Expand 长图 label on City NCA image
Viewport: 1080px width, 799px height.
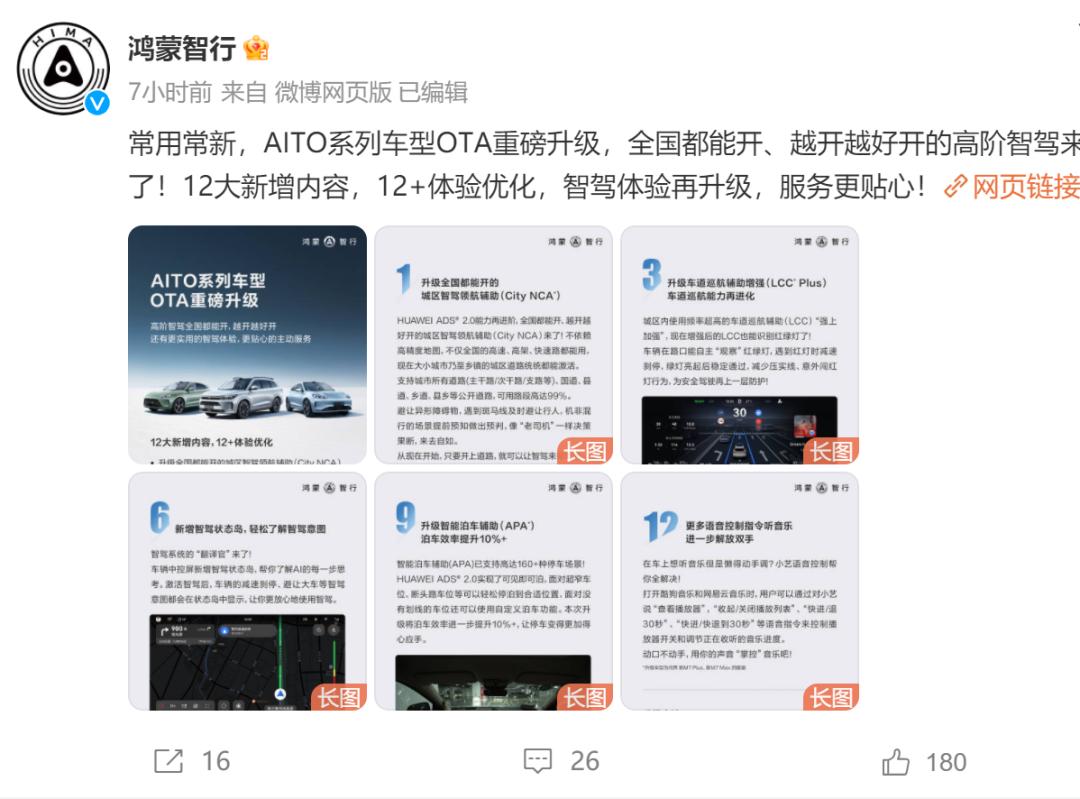coord(585,451)
